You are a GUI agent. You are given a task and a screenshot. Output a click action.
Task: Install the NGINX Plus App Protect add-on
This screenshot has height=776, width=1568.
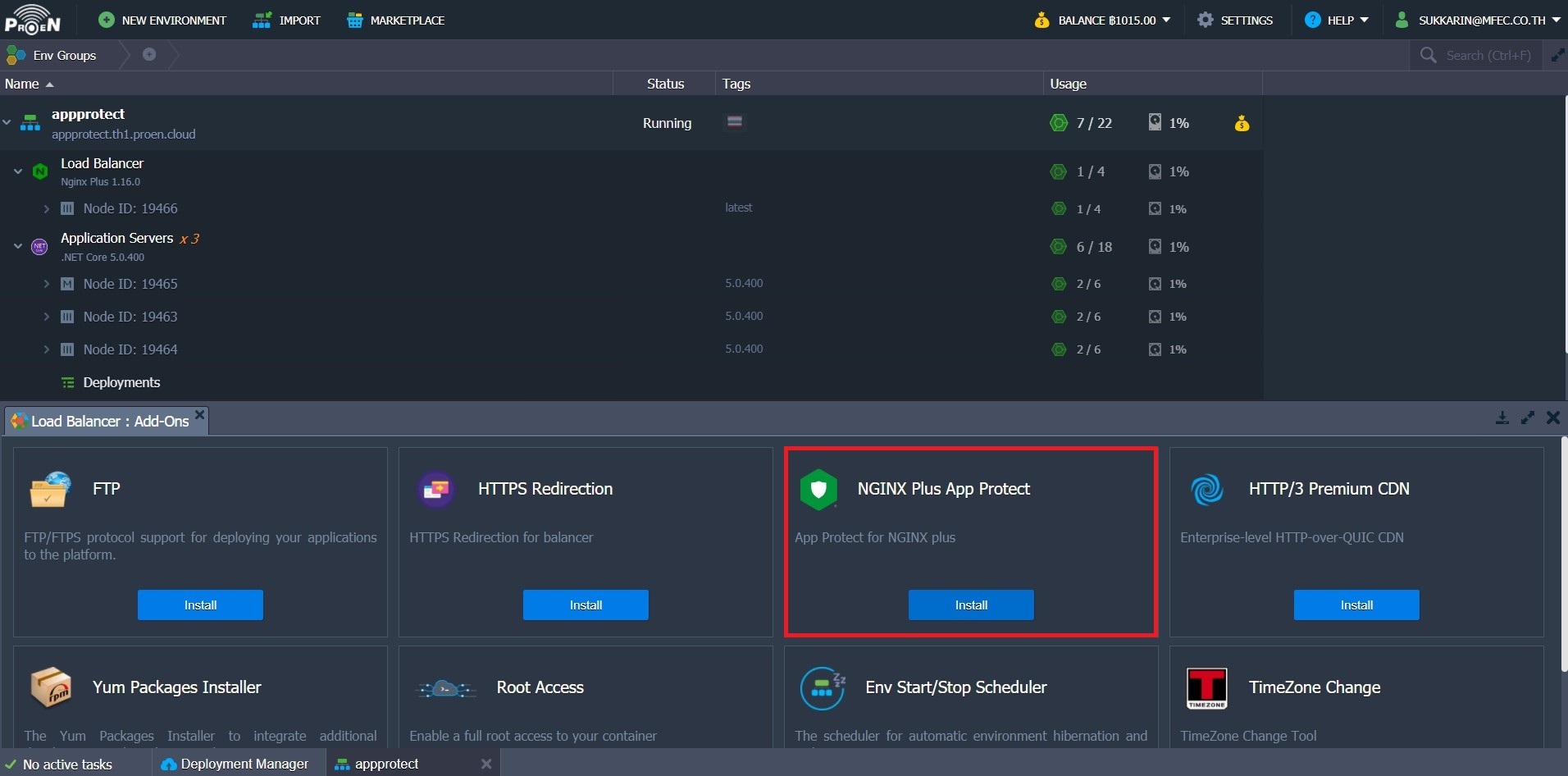click(970, 605)
